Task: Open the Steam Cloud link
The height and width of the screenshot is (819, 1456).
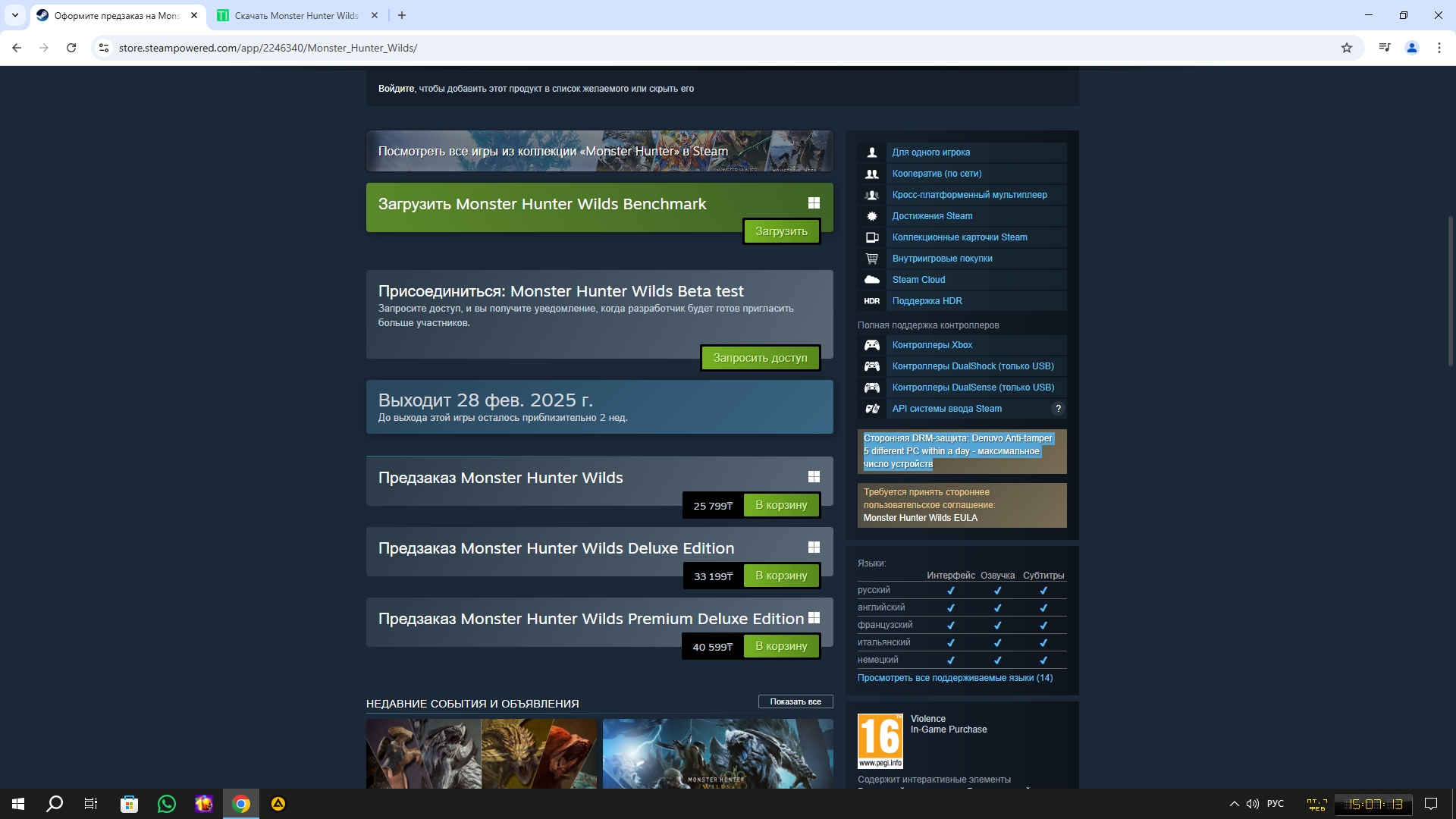Action: pos(918,280)
